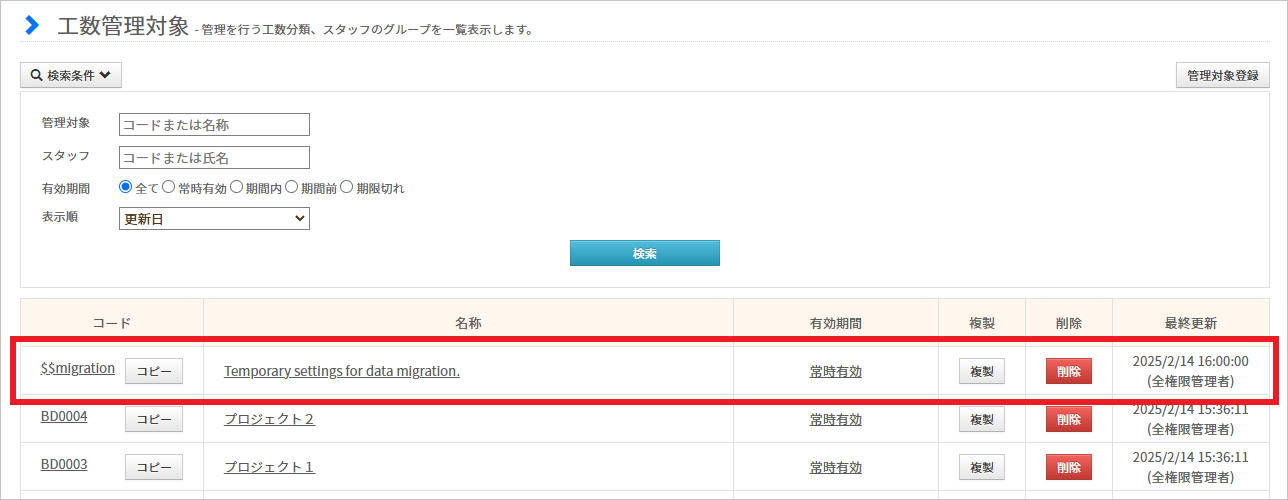Expand the 検索条件 search conditions dropdown
This screenshot has width=1288, height=500.
tap(71, 75)
